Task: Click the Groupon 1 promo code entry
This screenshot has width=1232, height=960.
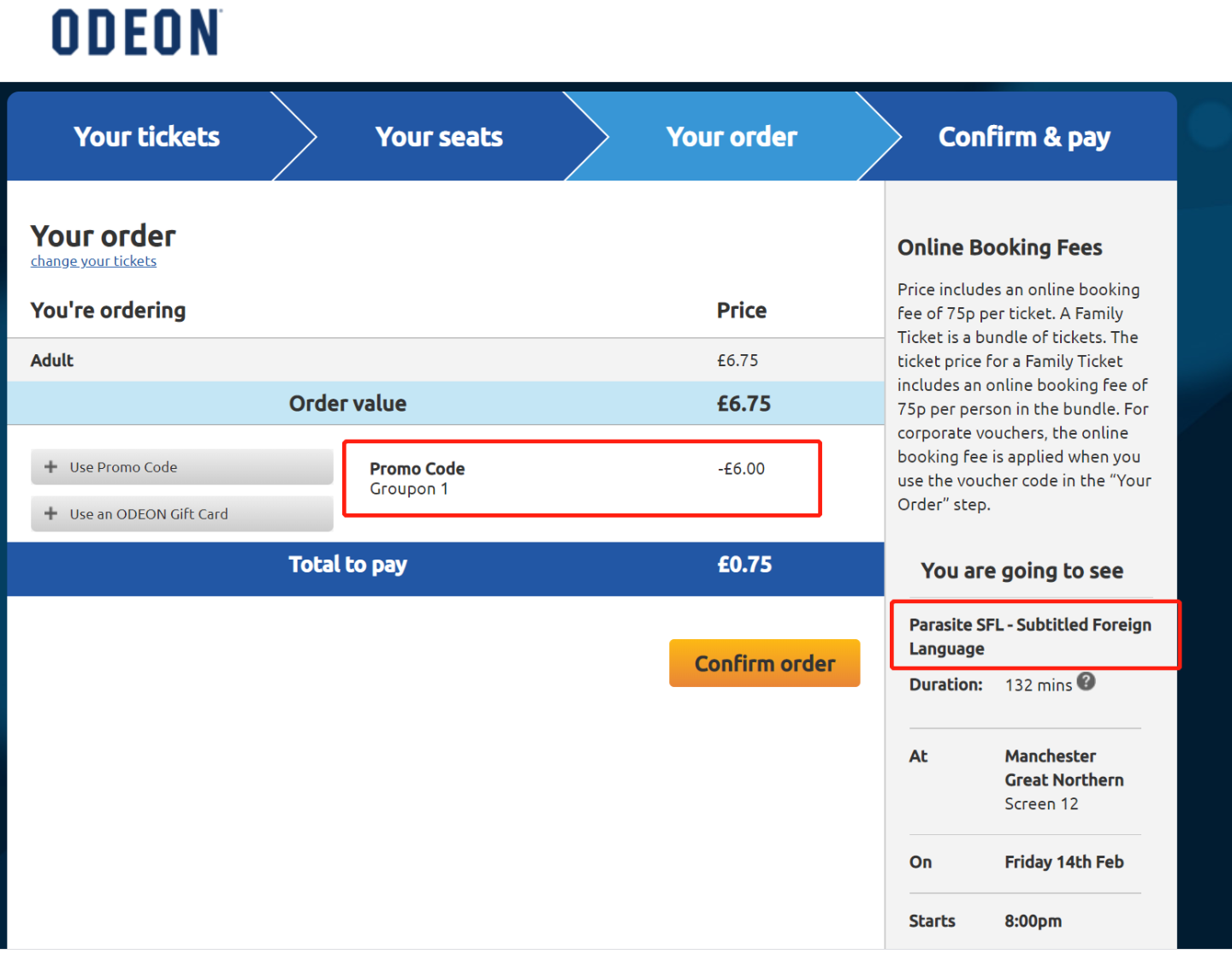Action: tap(409, 489)
